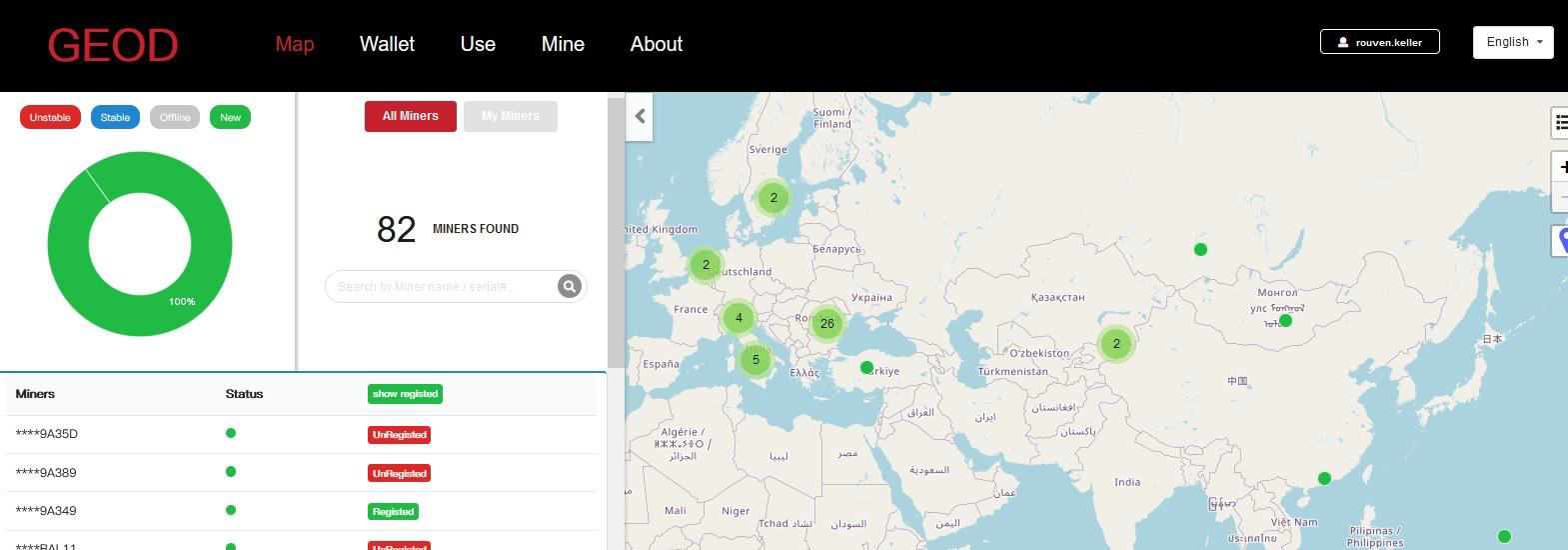Zoom in the map with plus button
Viewport: 1568px width, 550px height.
click(x=1561, y=167)
